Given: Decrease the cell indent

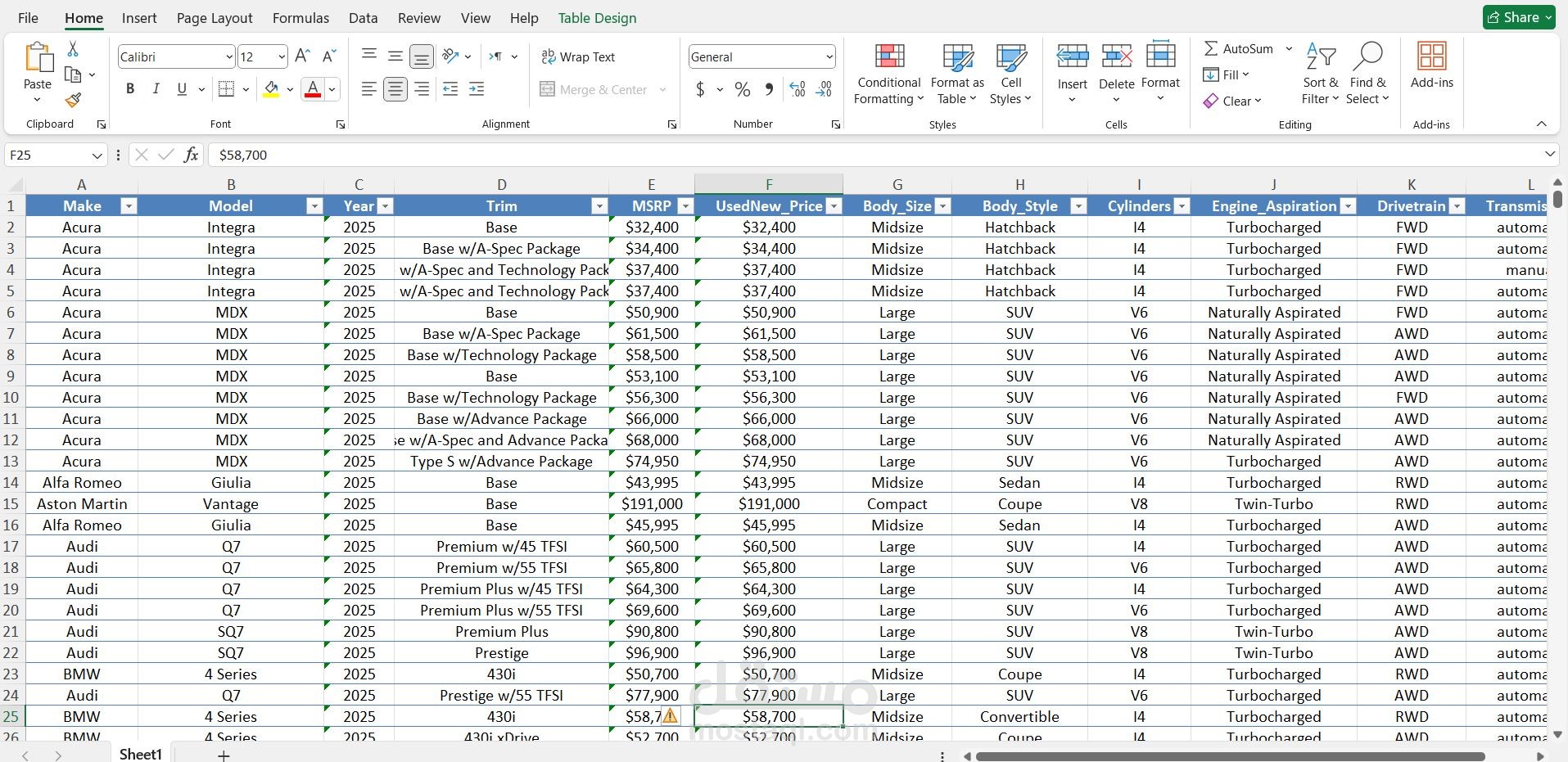Looking at the screenshot, I should (x=450, y=89).
